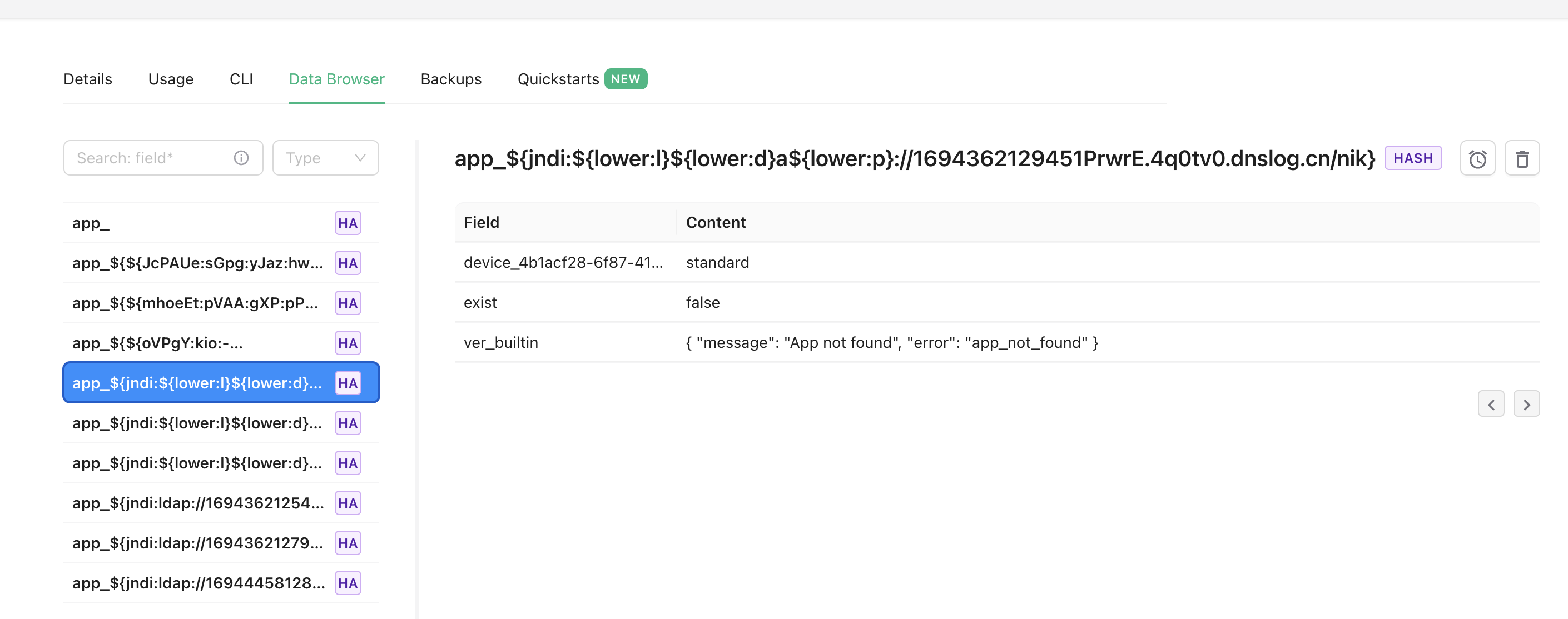Viewport: 1568px width, 619px height.
Task: Switch to the Backups tab
Action: 450,78
